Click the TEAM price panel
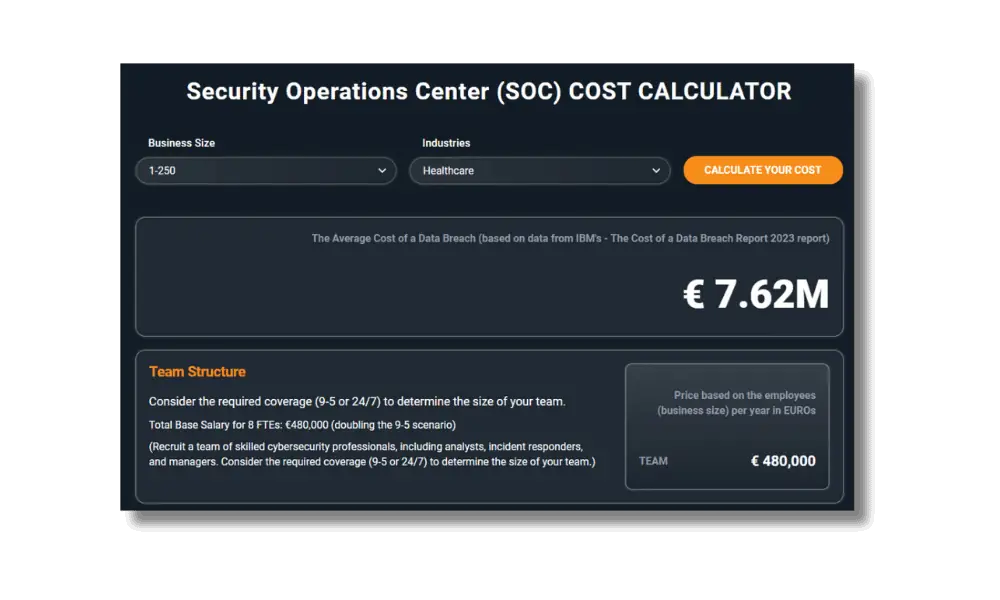Viewport: 1000px width, 600px height. (727, 427)
